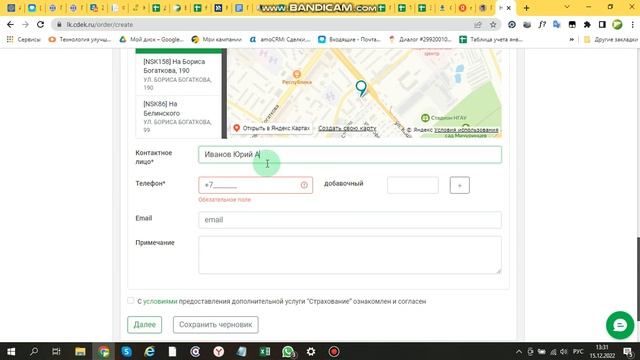Open the tab search dropdown arrow
The height and width of the screenshot is (360, 640).
coord(567,7)
